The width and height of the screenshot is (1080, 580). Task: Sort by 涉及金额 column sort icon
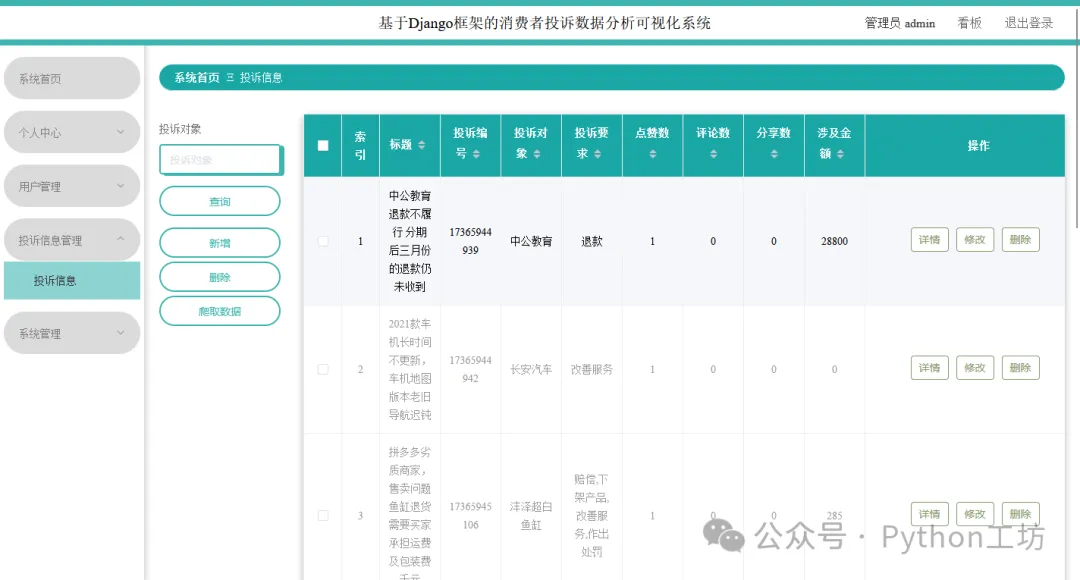click(x=840, y=154)
